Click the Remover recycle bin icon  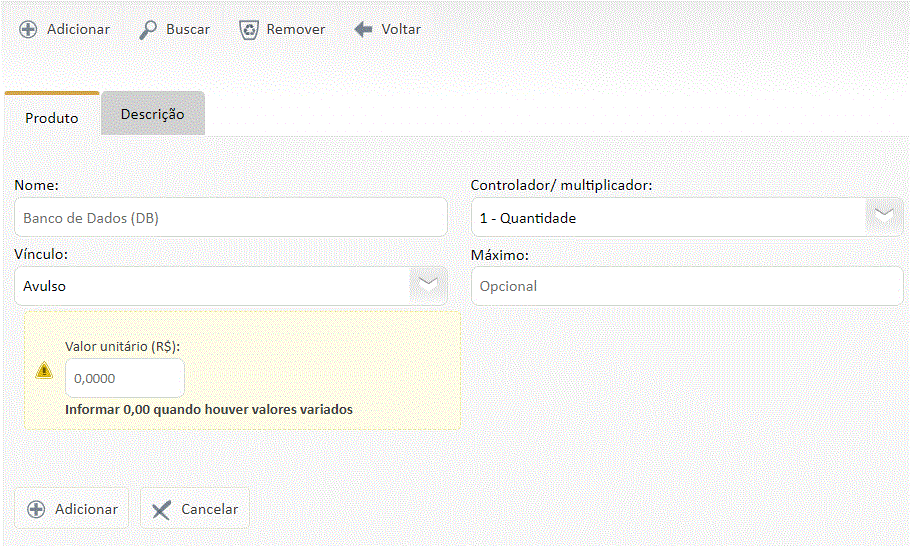(249, 29)
